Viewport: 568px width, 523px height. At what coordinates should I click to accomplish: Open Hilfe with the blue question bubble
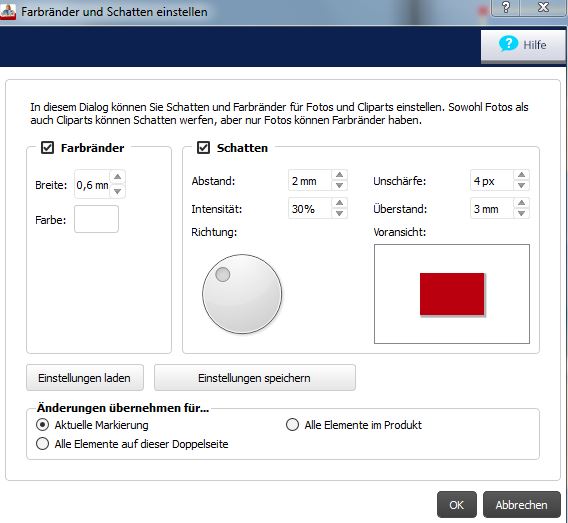pyautogui.click(x=523, y=45)
